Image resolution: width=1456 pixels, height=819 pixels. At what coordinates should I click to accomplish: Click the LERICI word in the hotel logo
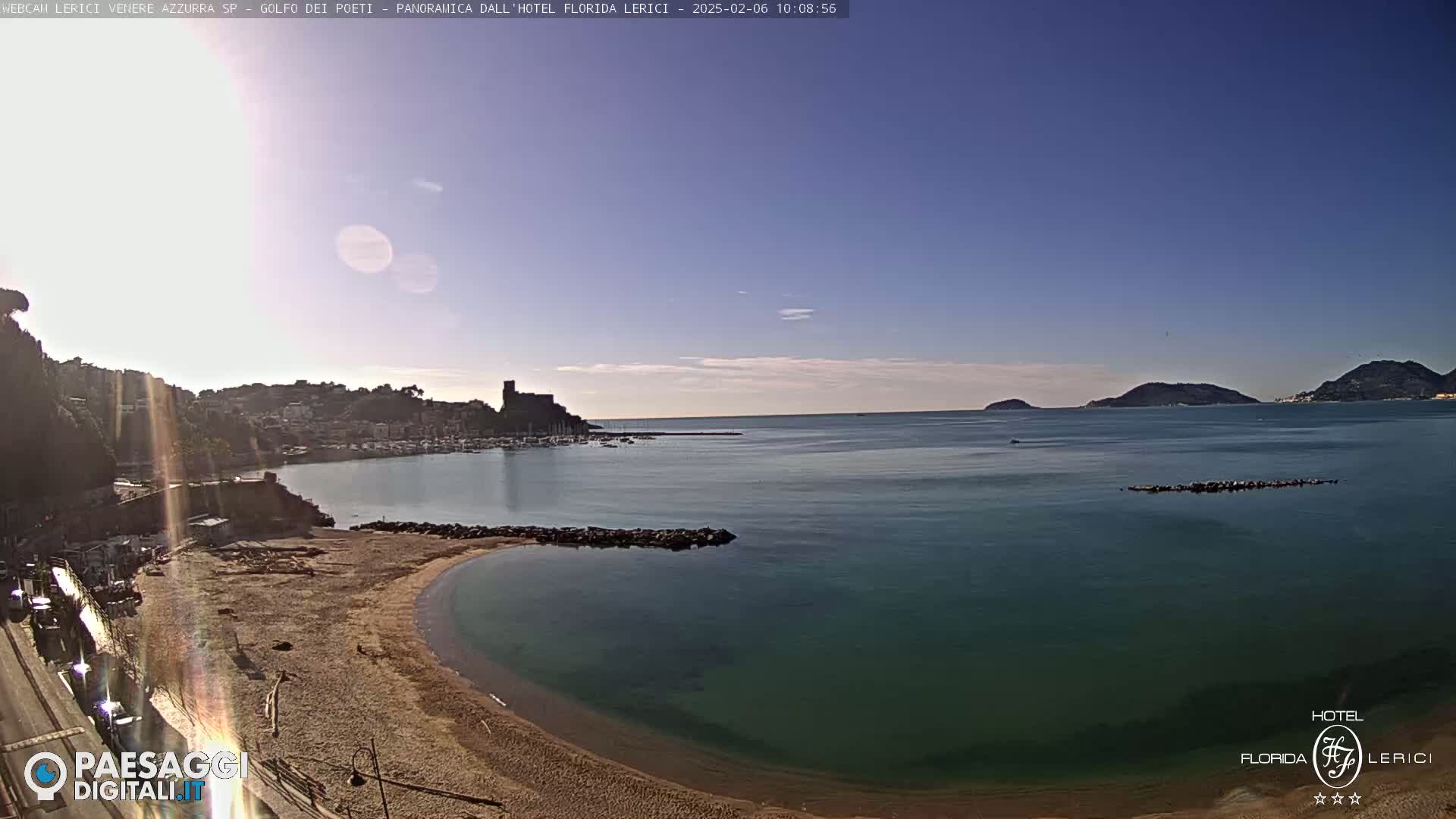pyautogui.click(x=1400, y=758)
